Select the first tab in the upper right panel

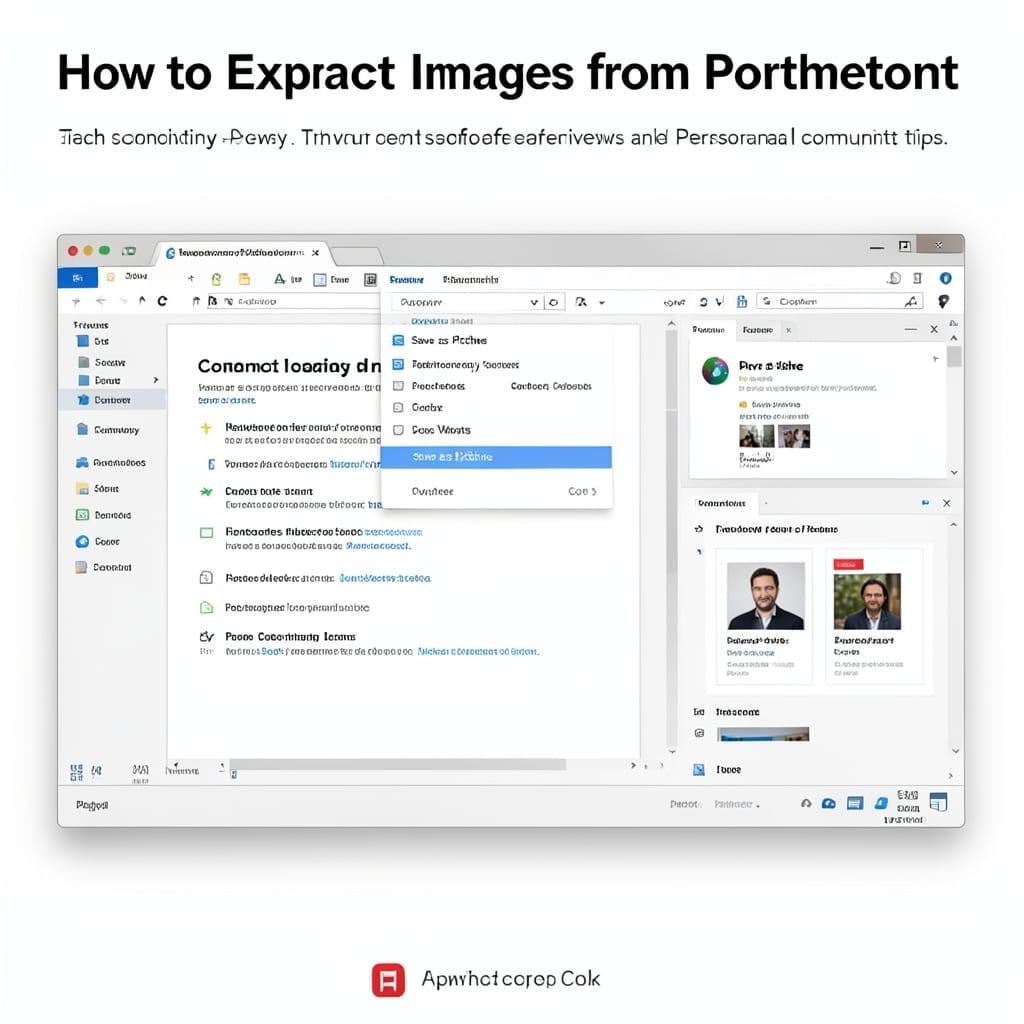709,330
